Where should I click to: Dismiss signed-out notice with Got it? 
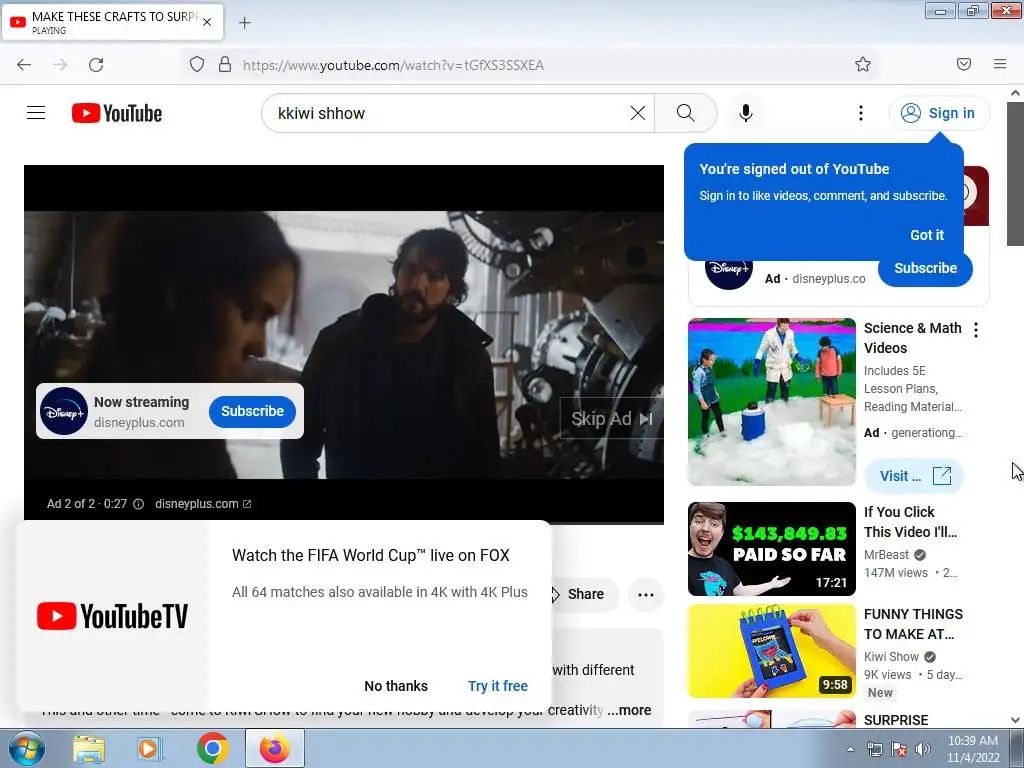coord(927,235)
